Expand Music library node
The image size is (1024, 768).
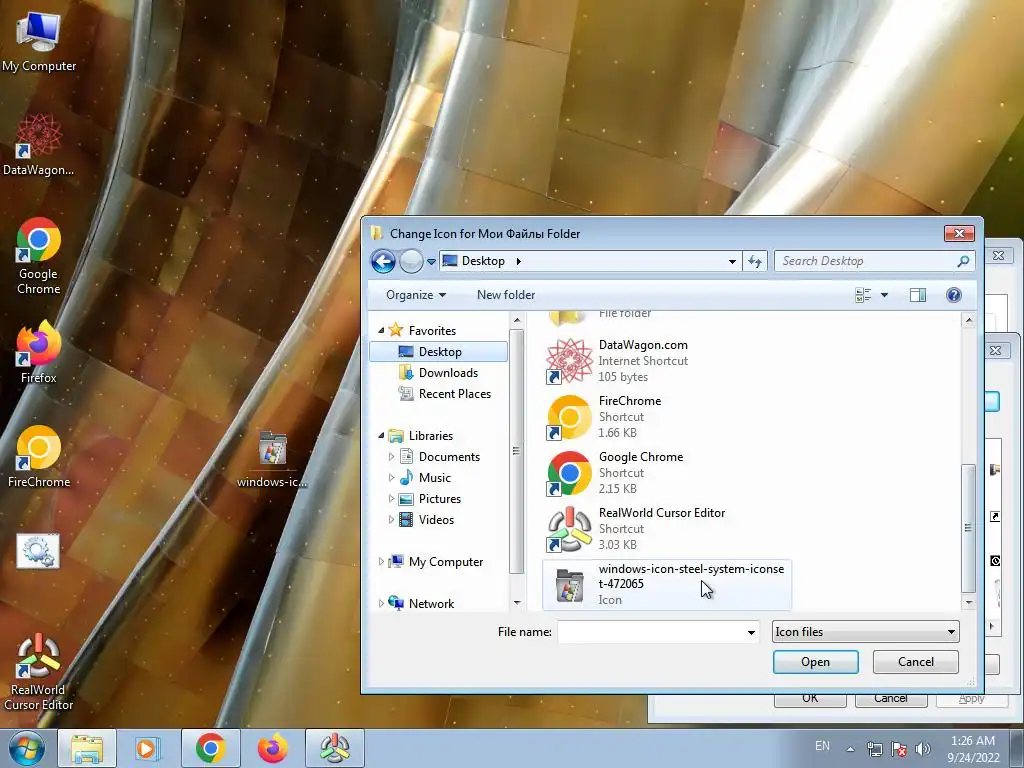[391, 477]
